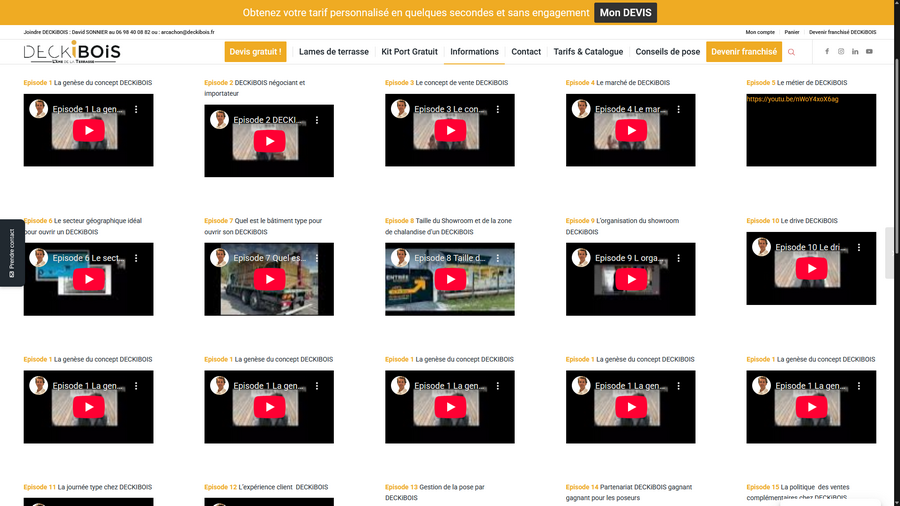
Task: Click the Mon compte link
Action: pyautogui.click(x=759, y=32)
